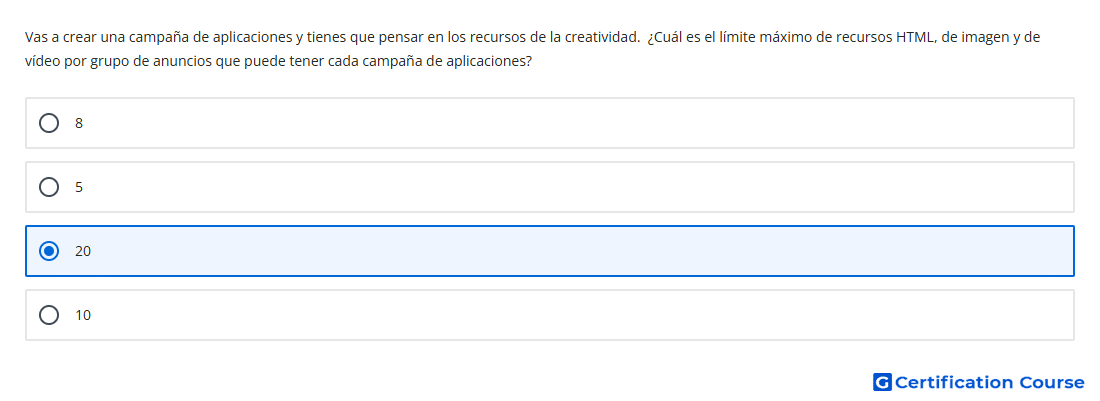Click the answer label text "5"
Screen dimensions: 1100x401
coord(79,187)
